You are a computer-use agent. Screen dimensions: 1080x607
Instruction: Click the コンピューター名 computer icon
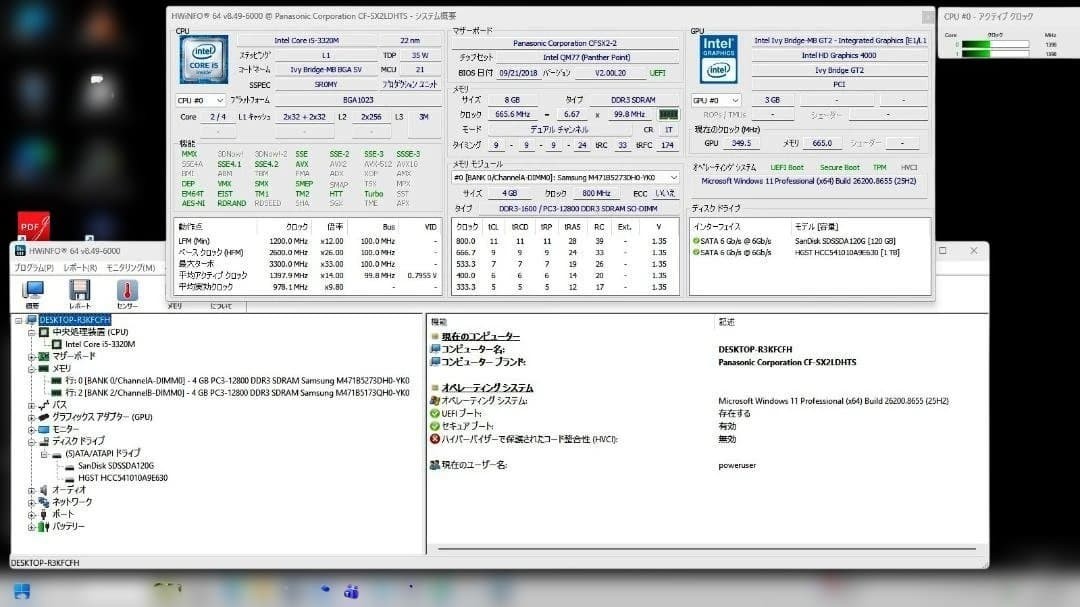click(435, 349)
